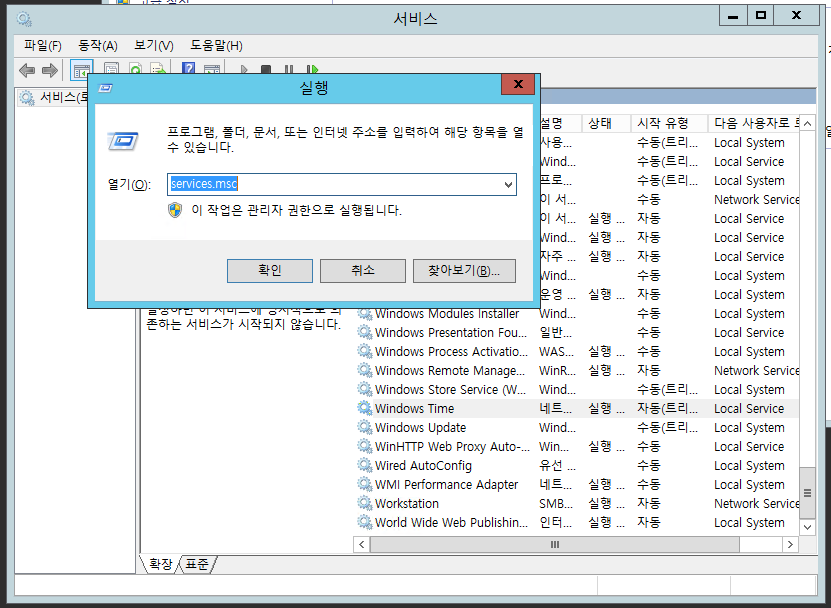The width and height of the screenshot is (831, 608).
Task: Sort by the 상태 column header
Action: point(606,124)
